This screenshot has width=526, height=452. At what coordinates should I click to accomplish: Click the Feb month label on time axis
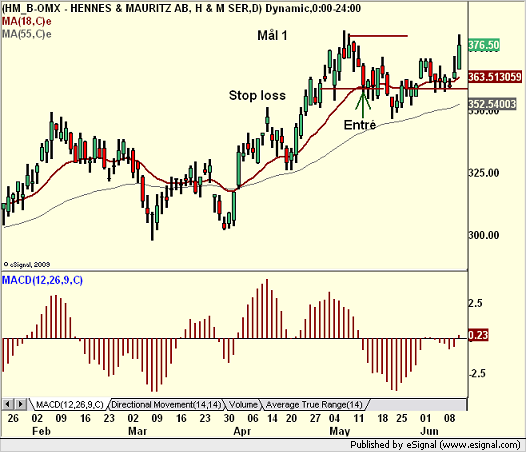click(x=42, y=431)
